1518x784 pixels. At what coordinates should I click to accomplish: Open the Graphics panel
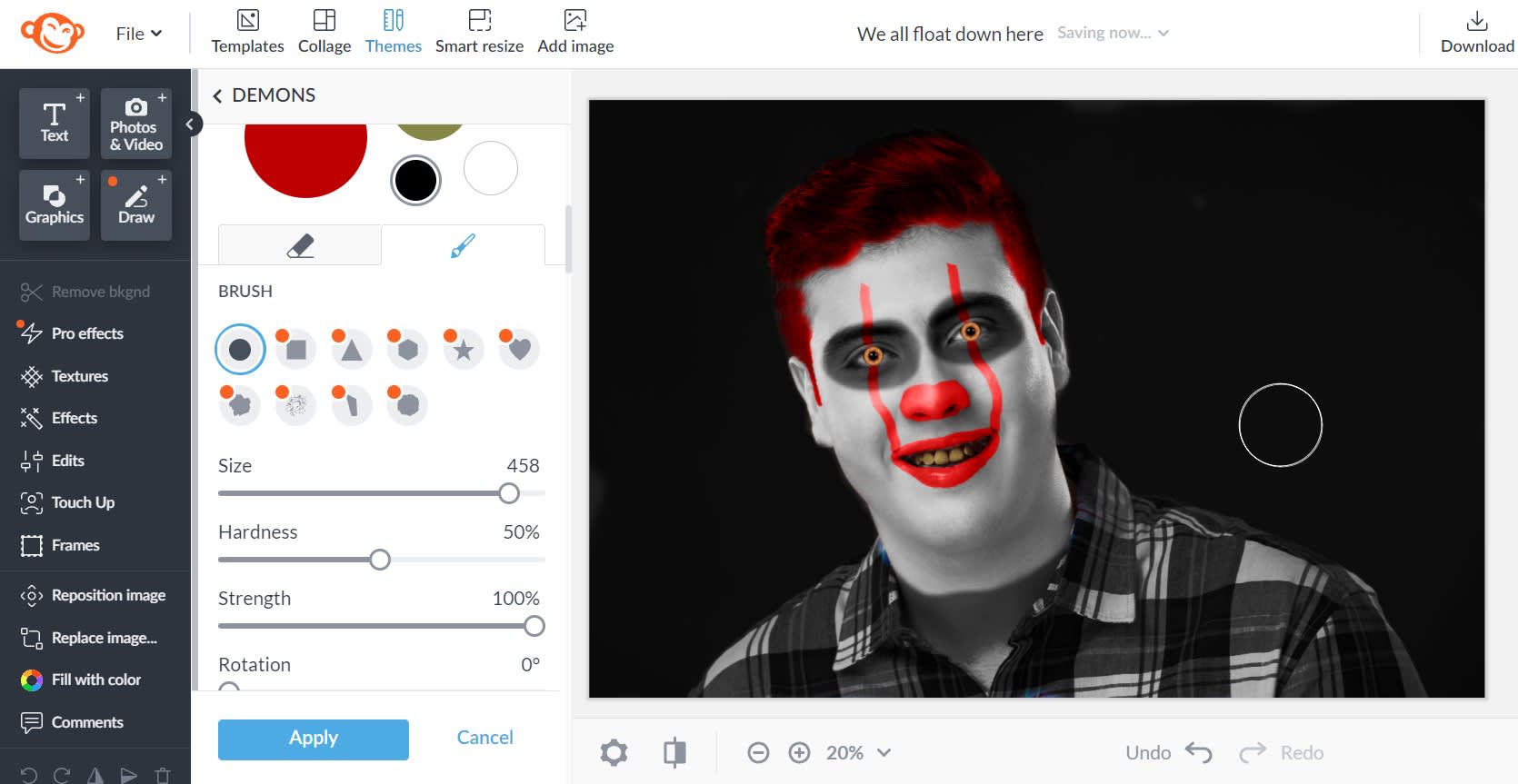55,205
